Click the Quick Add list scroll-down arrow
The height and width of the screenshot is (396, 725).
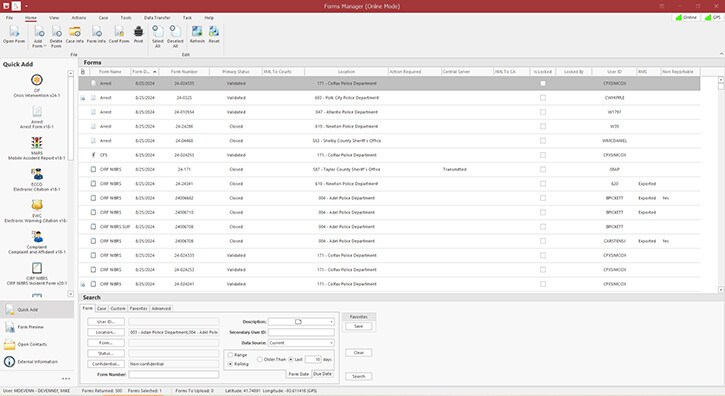71,294
